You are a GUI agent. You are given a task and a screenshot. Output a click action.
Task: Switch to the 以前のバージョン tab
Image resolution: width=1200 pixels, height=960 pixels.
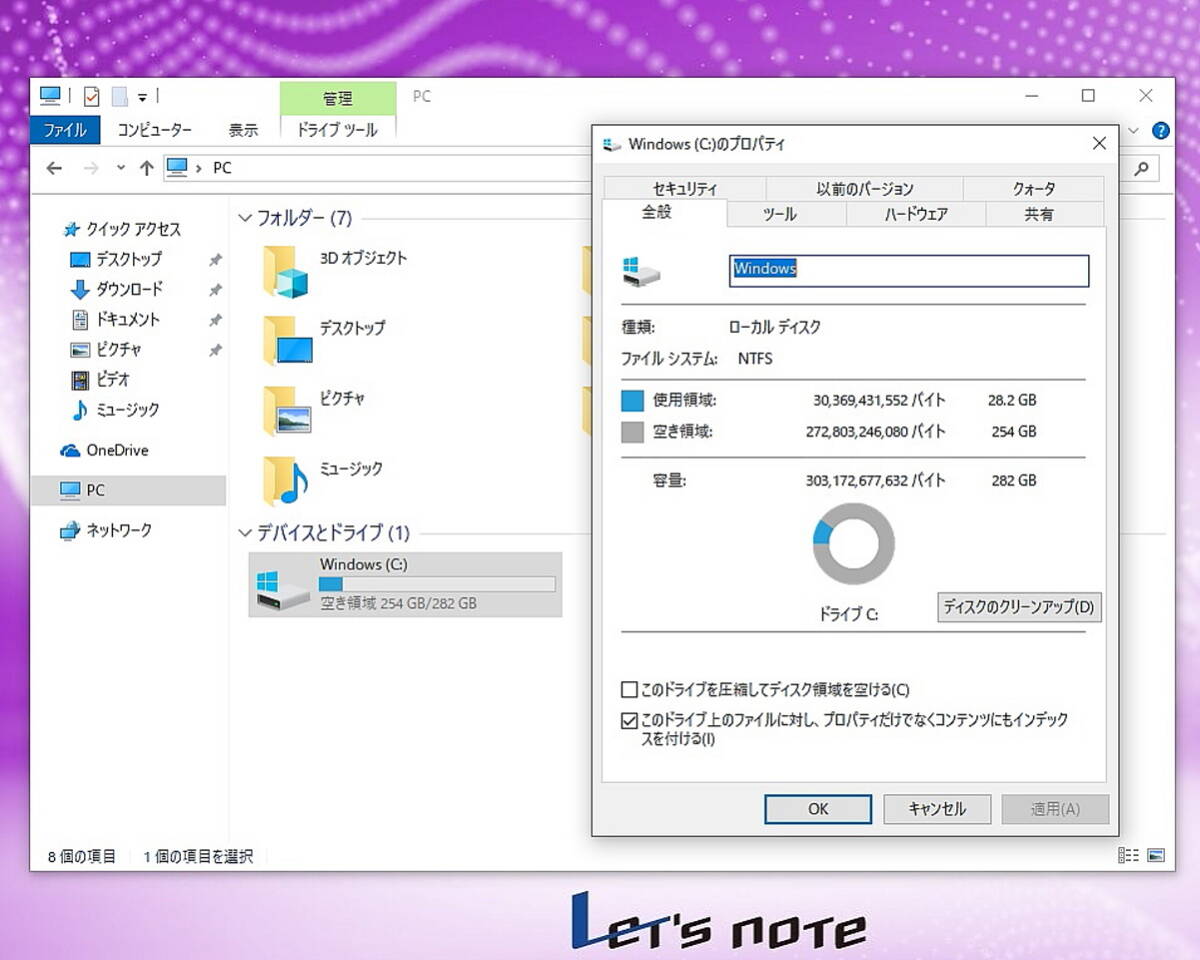(x=865, y=188)
